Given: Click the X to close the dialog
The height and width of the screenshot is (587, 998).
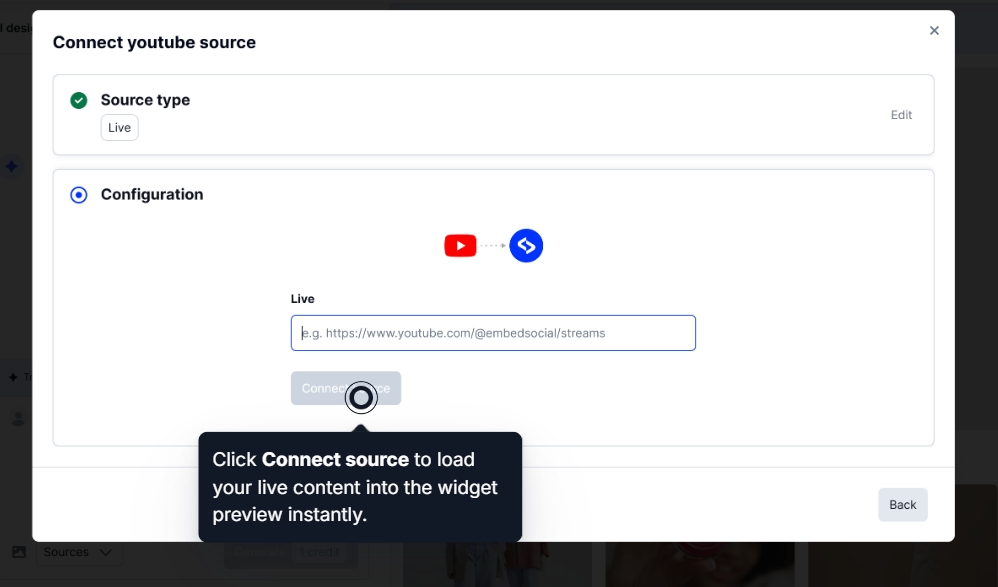Looking at the screenshot, I should (x=935, y=30).
